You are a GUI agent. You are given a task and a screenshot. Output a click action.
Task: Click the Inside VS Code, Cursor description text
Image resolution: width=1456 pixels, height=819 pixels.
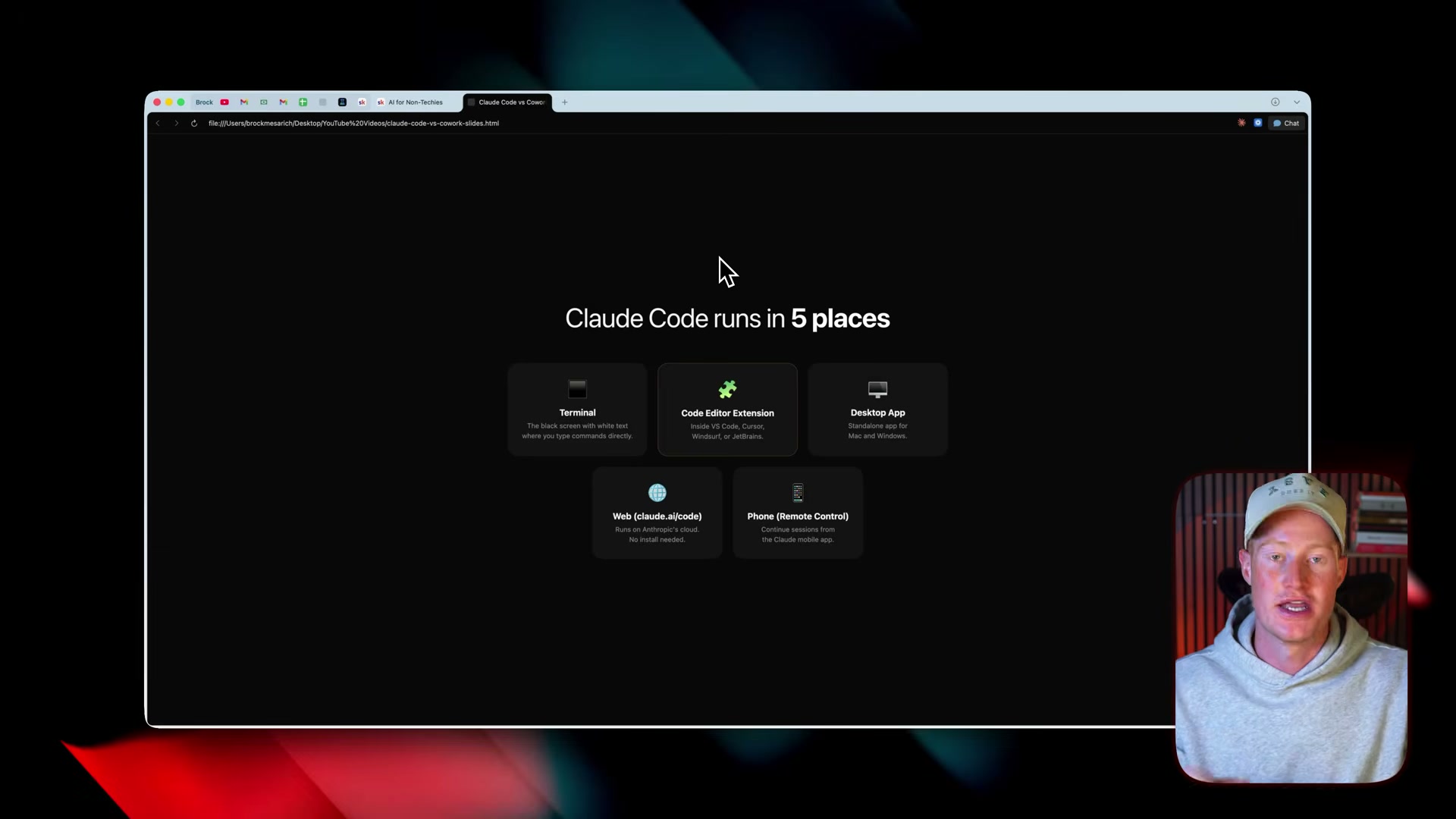click(x=727, y=431)
